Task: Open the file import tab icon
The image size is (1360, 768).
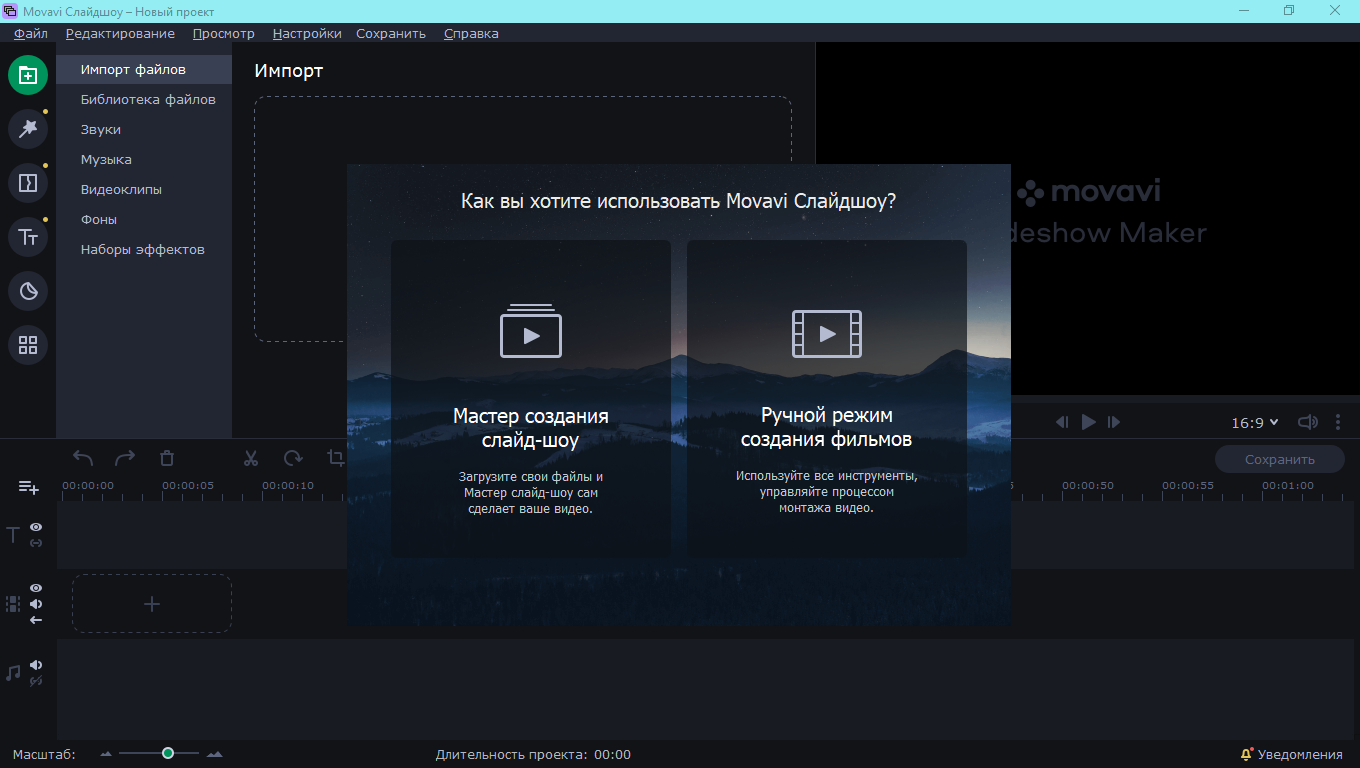Action: point(28,75)
